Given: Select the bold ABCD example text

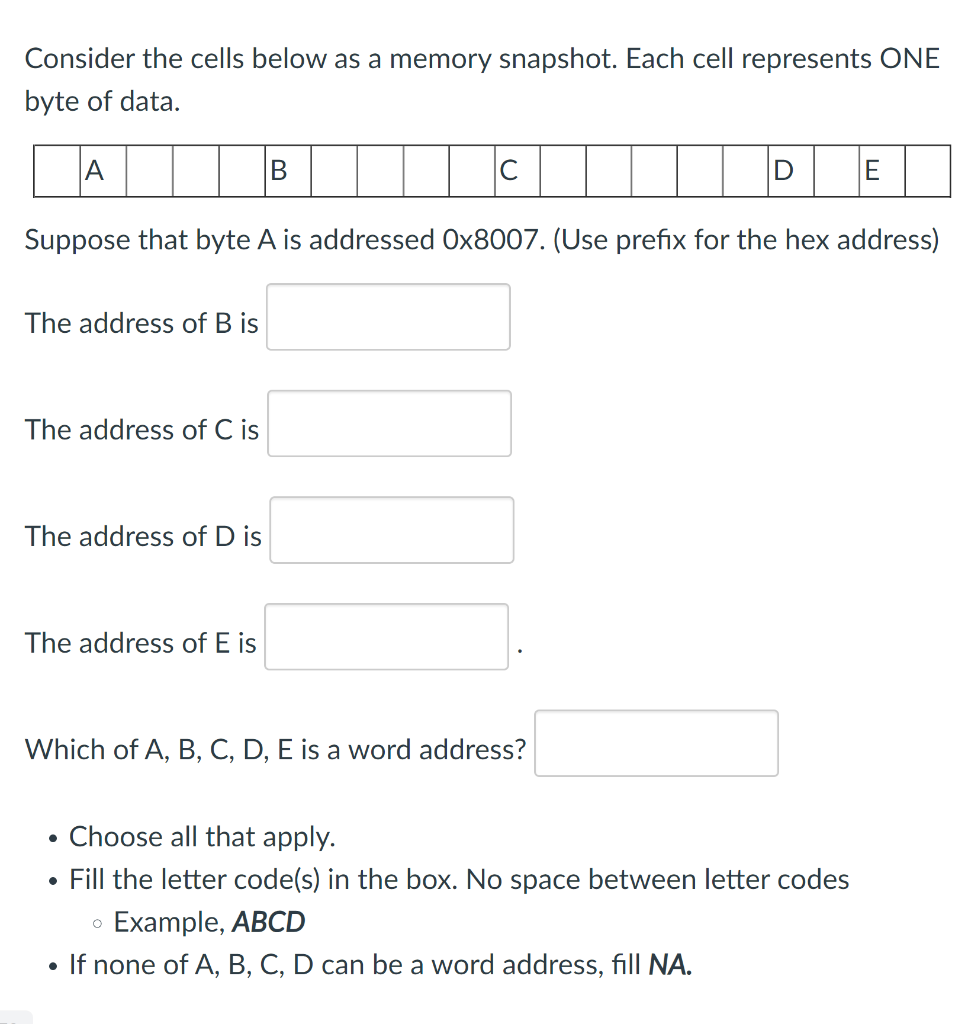Looking at the screenshot, I should pyautogui.click(x=270, y=922).
